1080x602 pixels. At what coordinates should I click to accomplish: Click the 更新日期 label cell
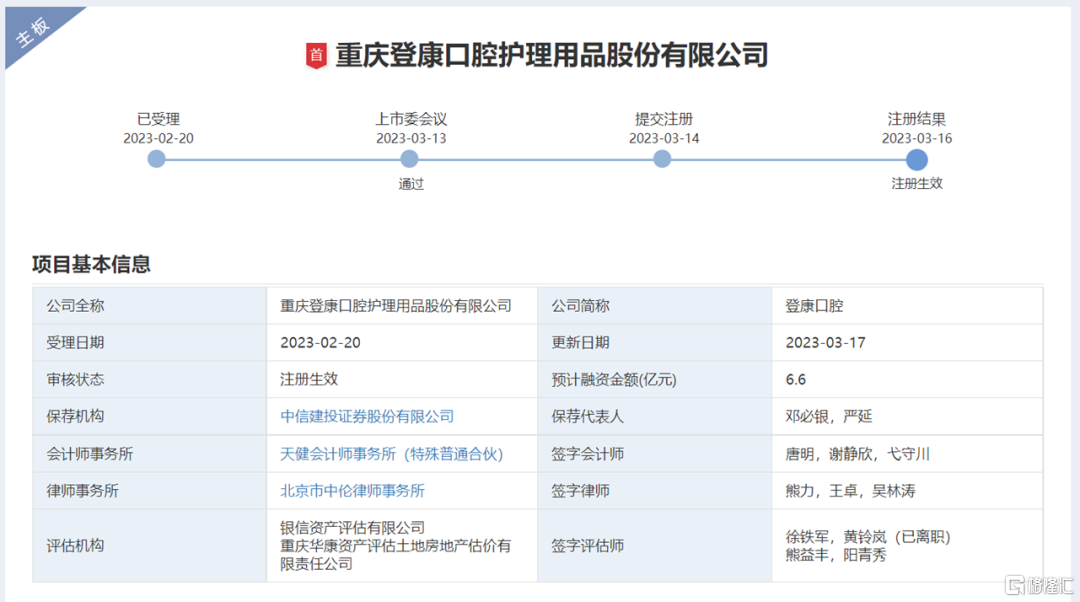pos(654,342)
